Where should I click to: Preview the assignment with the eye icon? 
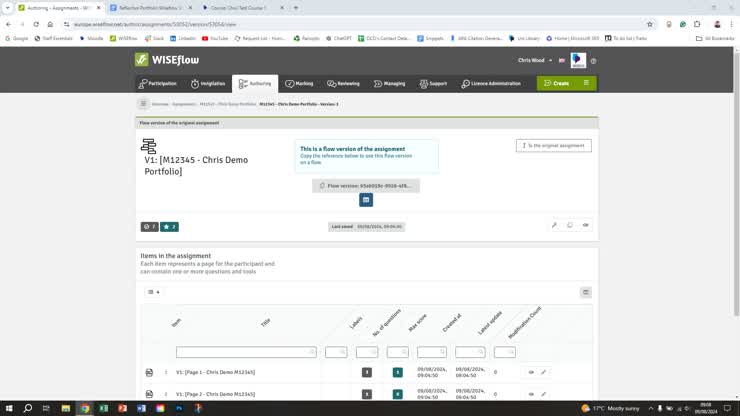tap(585, 225)
